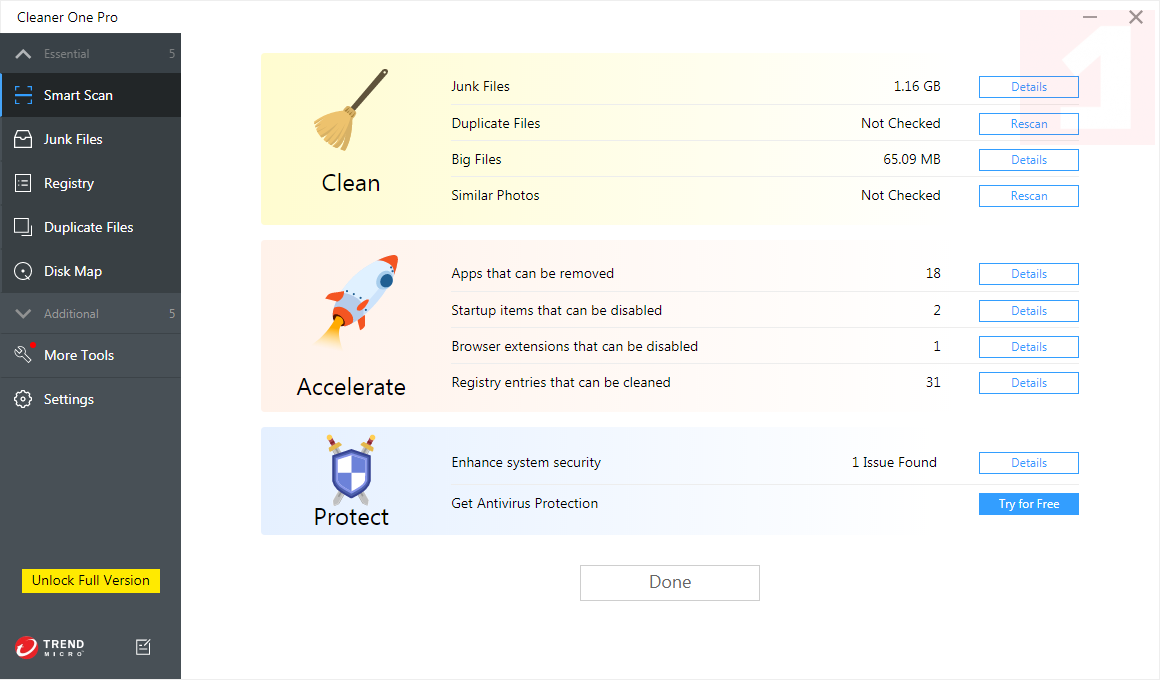Select Registry in the sidebar
This screenshot has width=1160, height=680.
coord(90,183)
